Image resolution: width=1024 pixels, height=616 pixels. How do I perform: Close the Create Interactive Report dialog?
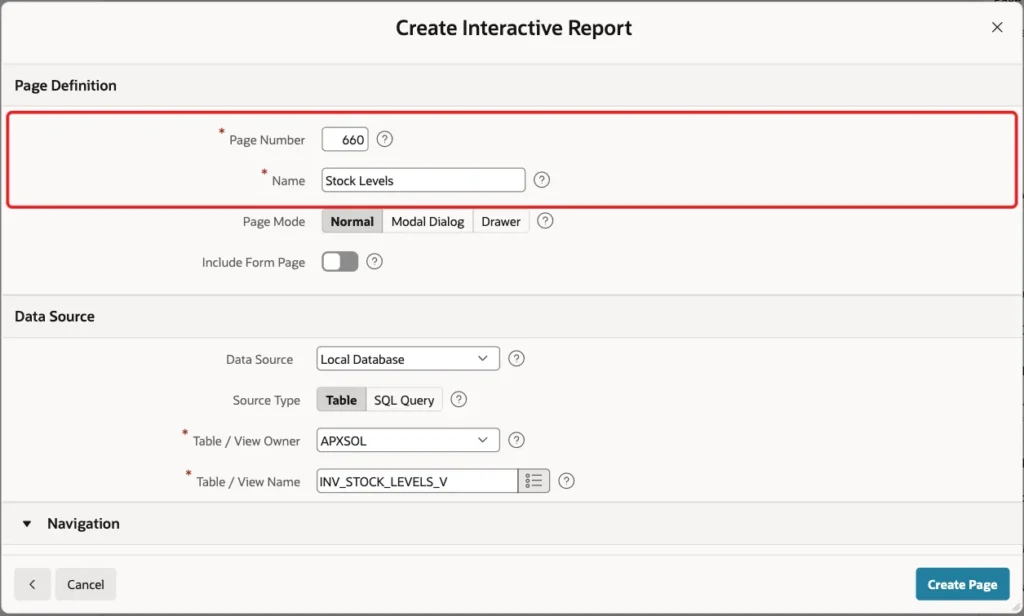click(x=997, y=27)
